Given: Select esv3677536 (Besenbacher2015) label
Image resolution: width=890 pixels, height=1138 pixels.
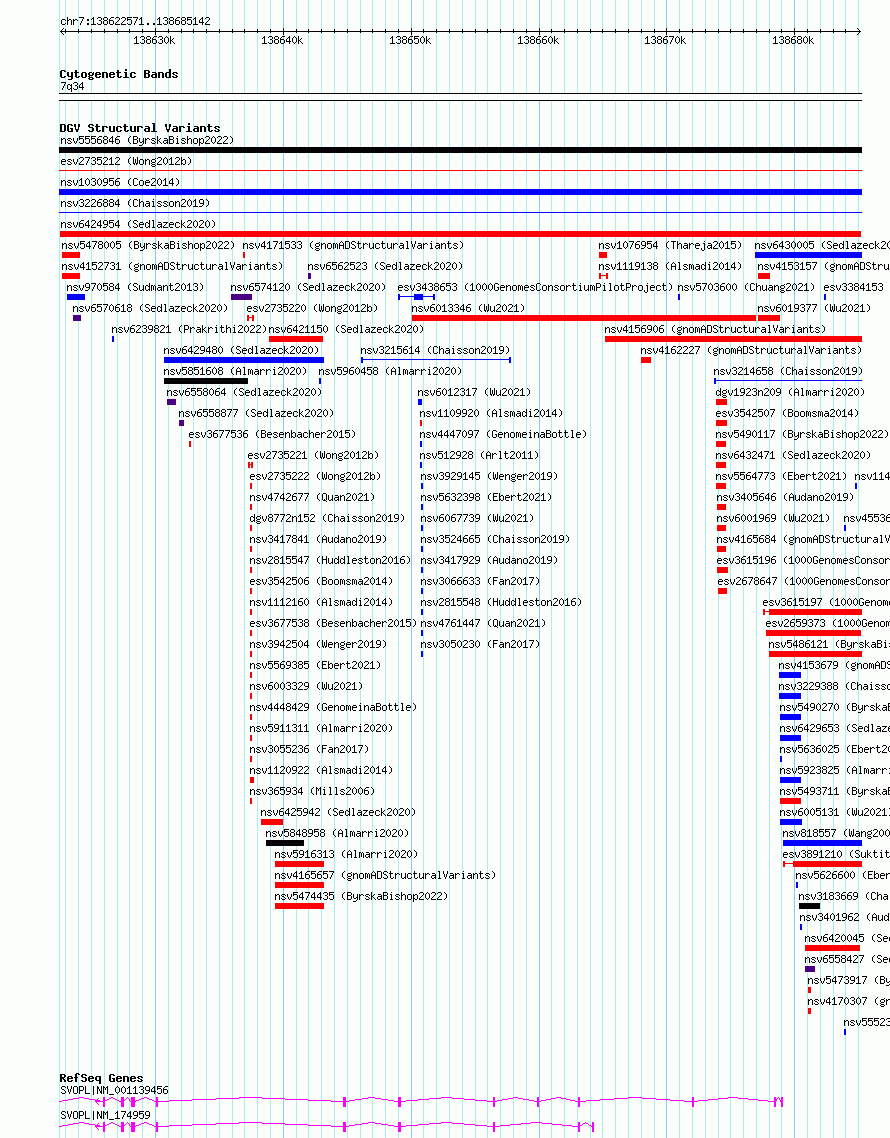Looking at the screenshot, I should click(x=272, y=435).
